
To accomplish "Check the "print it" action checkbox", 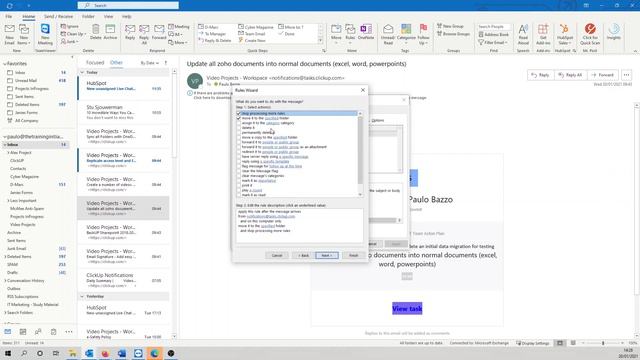I will point(239,185).
